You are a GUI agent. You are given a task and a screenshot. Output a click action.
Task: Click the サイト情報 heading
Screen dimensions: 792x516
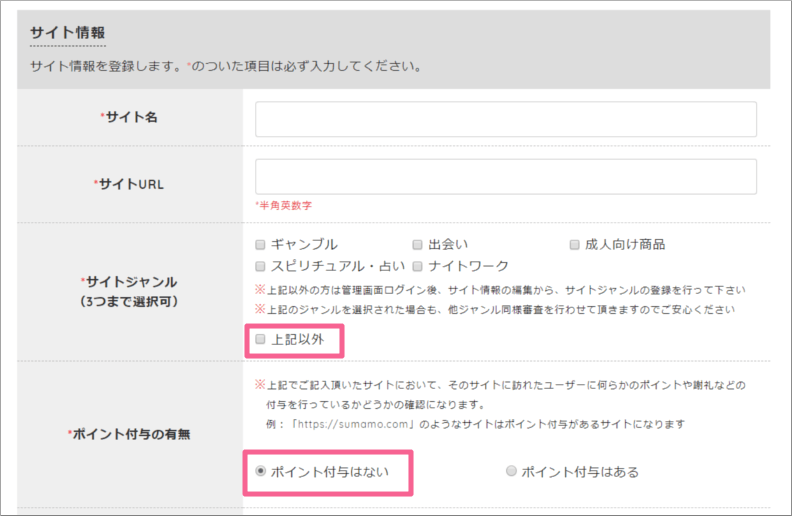[68, 33]
